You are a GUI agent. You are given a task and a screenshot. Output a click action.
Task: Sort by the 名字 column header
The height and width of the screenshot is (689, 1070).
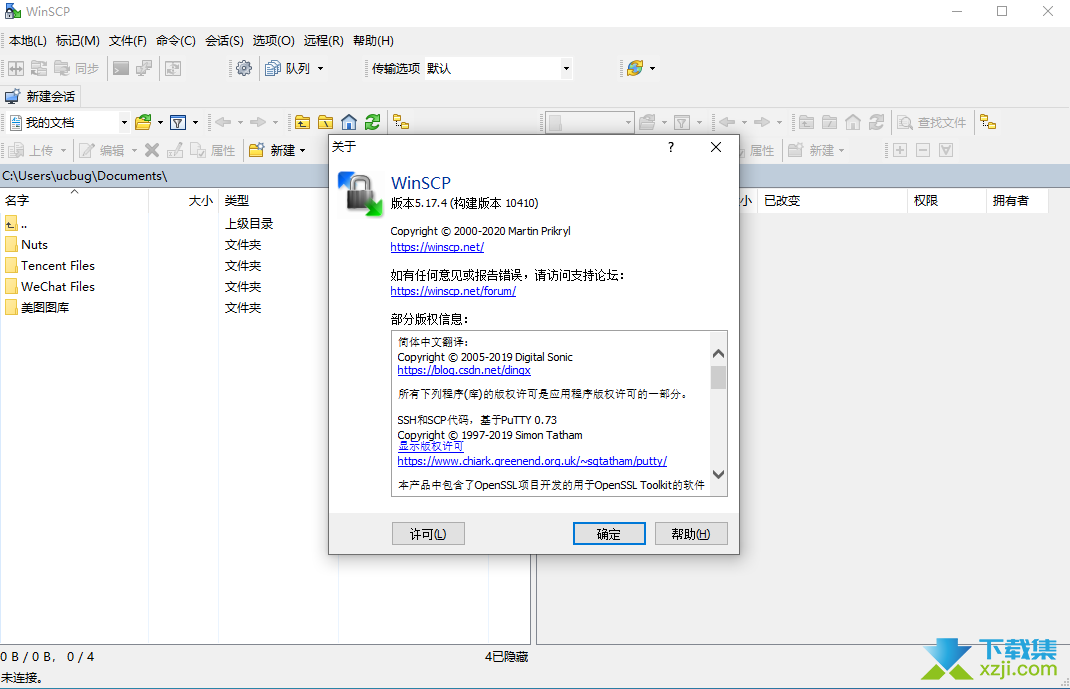[74, 201]
